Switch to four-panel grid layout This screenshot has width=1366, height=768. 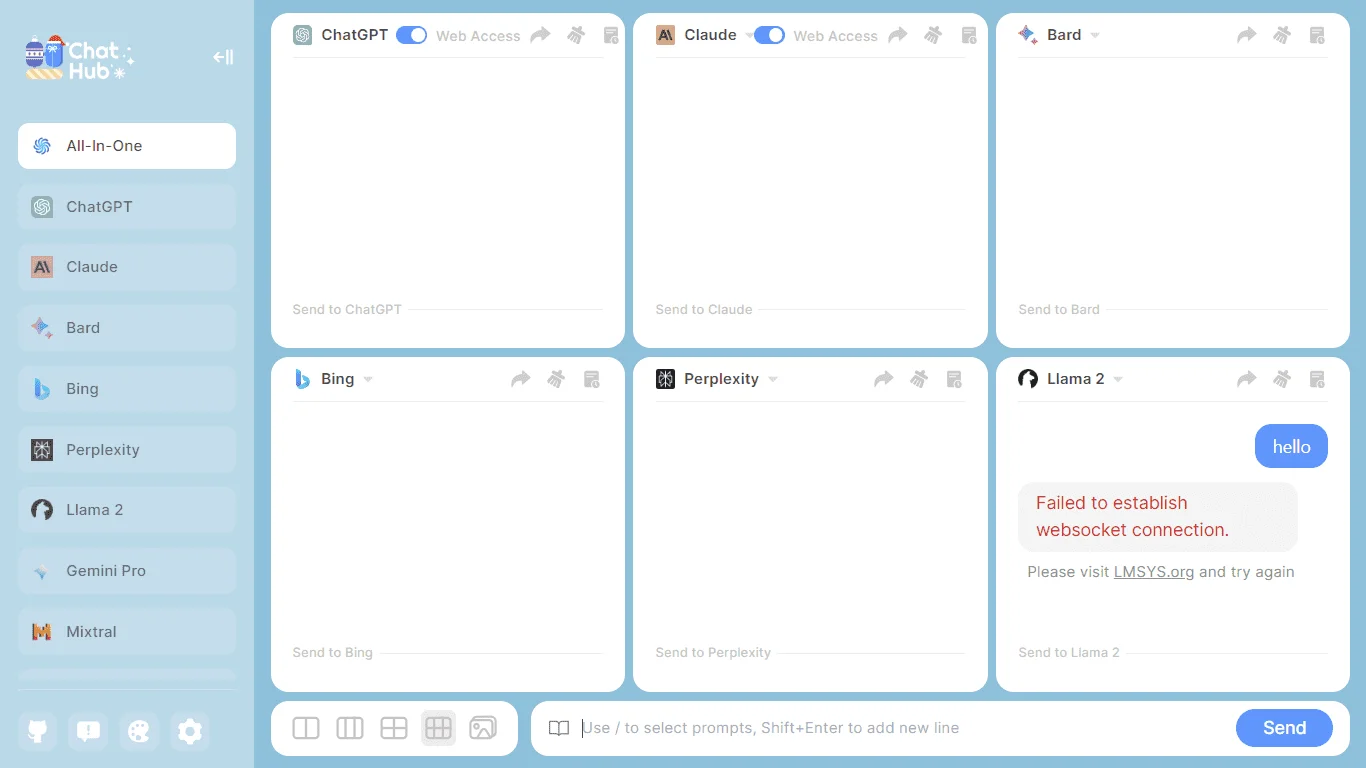click(394, 728)
